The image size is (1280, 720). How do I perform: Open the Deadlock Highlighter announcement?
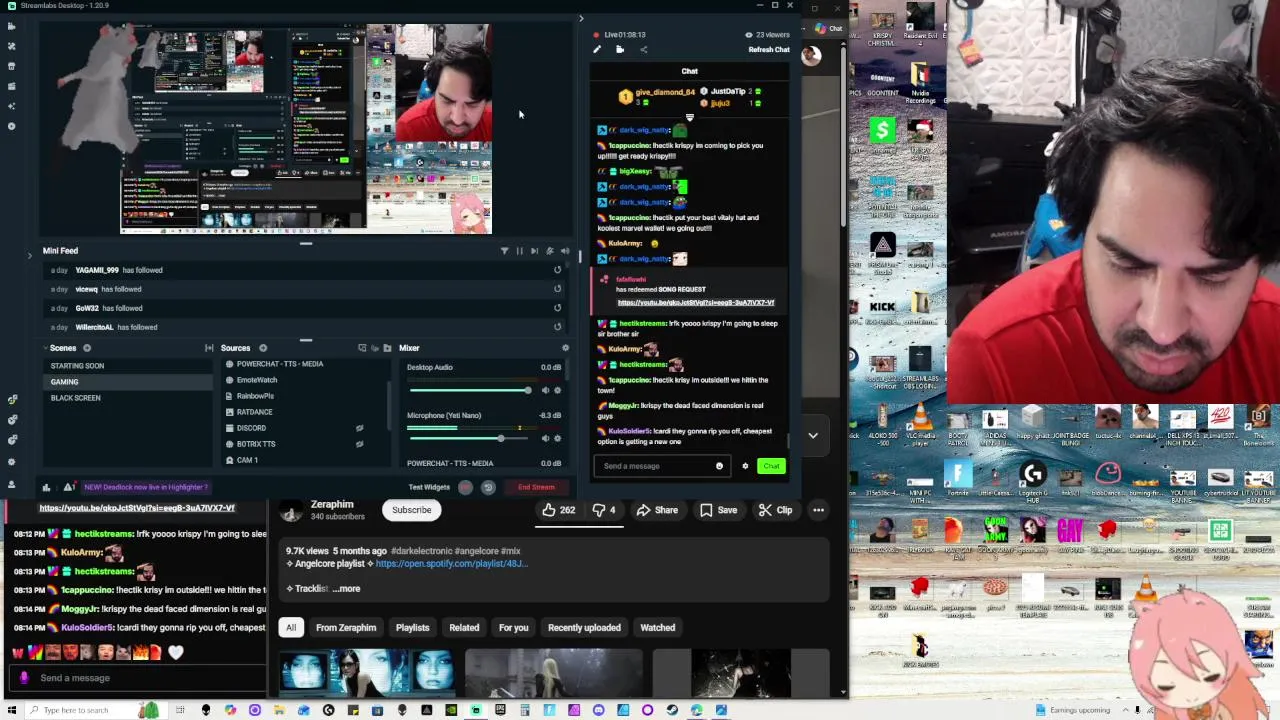coord(146,487)
